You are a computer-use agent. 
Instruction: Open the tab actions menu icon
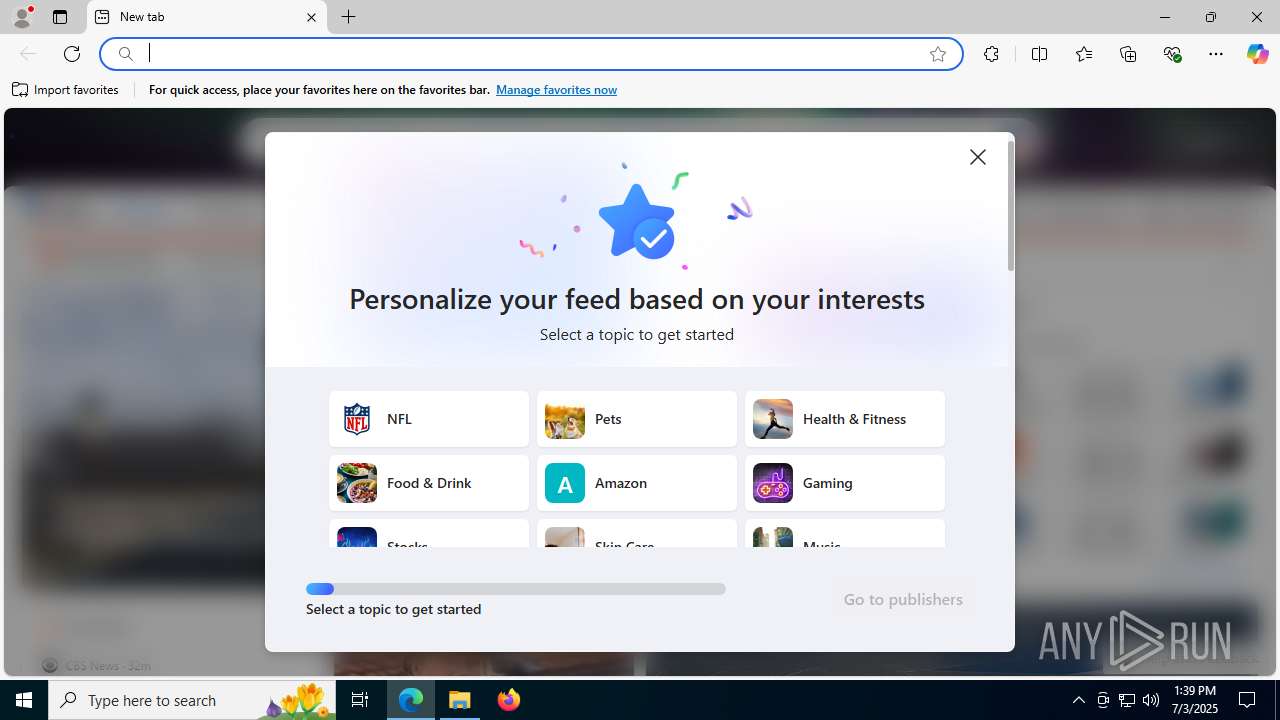click(x=60, y=17)
